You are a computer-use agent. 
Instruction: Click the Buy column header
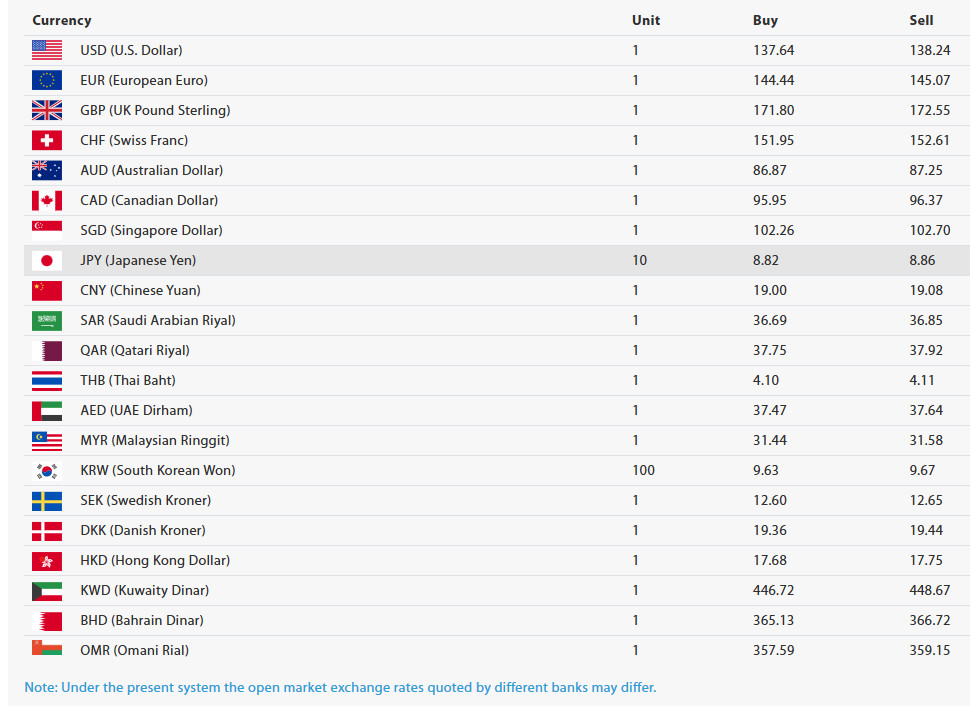[x=765, y=20]
